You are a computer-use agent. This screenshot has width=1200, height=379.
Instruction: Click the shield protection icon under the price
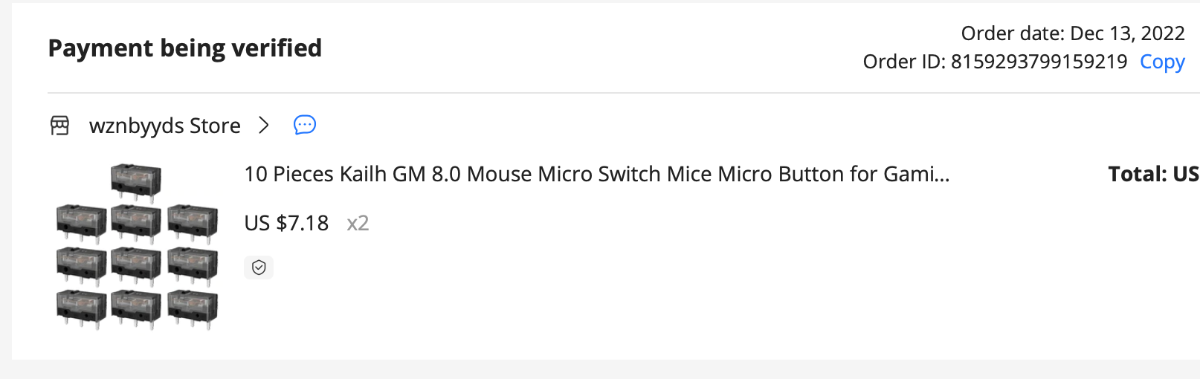click(x=259, y=268)
